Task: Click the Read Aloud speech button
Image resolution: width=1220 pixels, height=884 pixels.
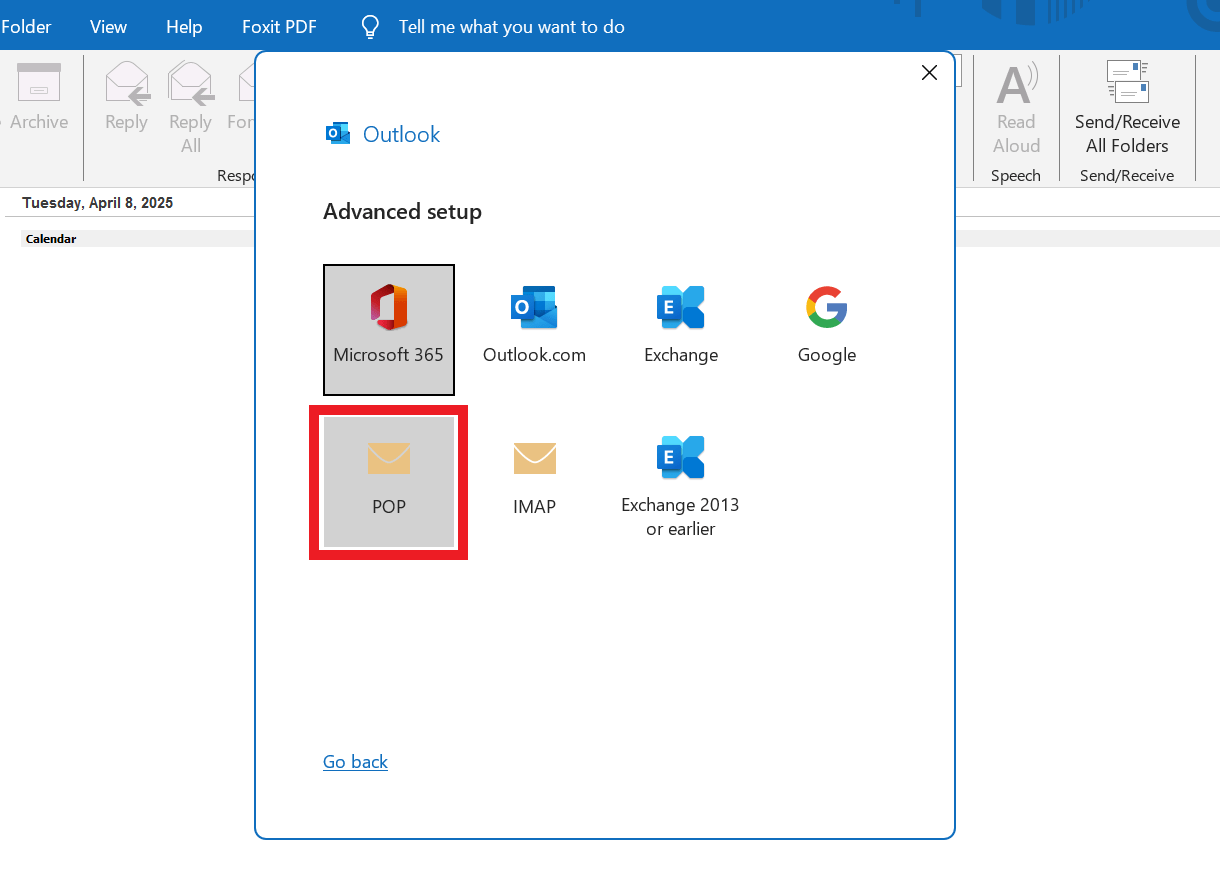Action: point(1016,108)
